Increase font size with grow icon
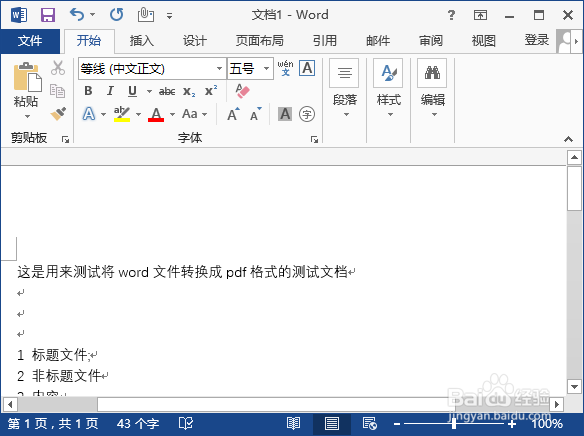Screen dimensions: 584x436 point(233,114)
